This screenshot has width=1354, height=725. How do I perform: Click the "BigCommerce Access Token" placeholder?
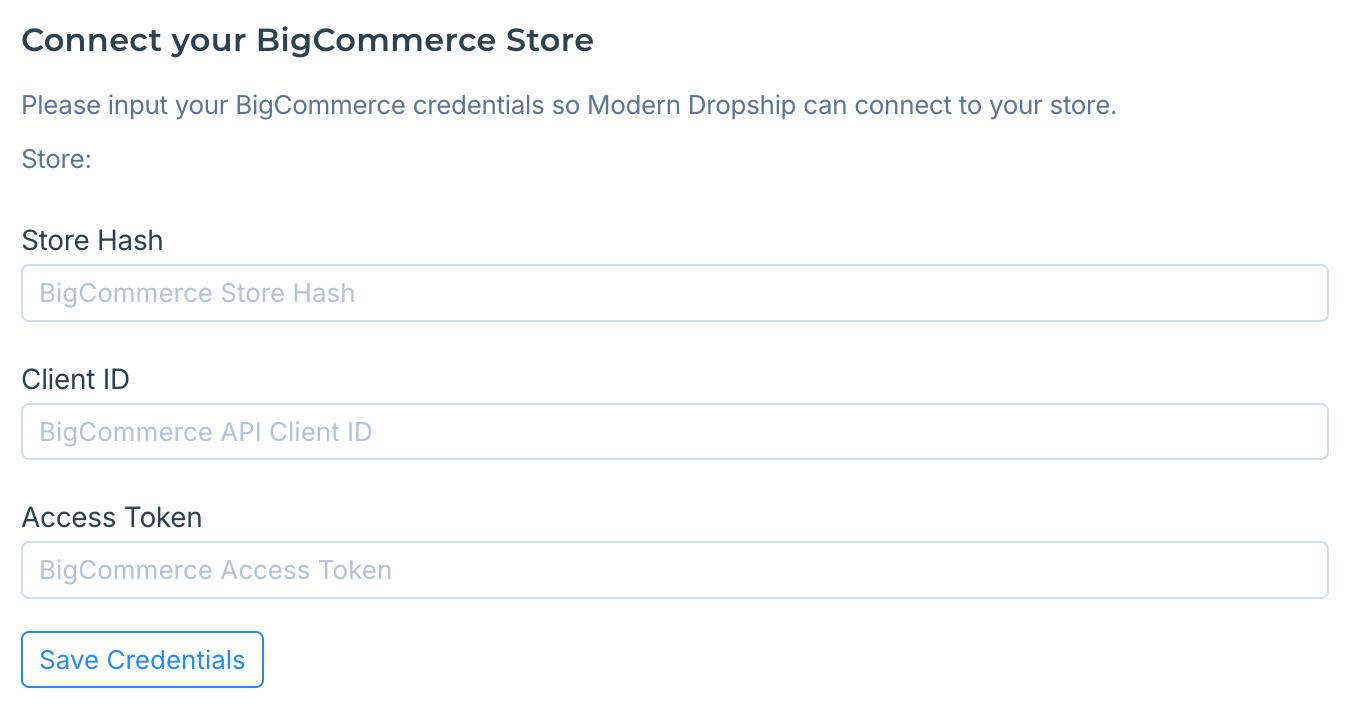[215, 571]
